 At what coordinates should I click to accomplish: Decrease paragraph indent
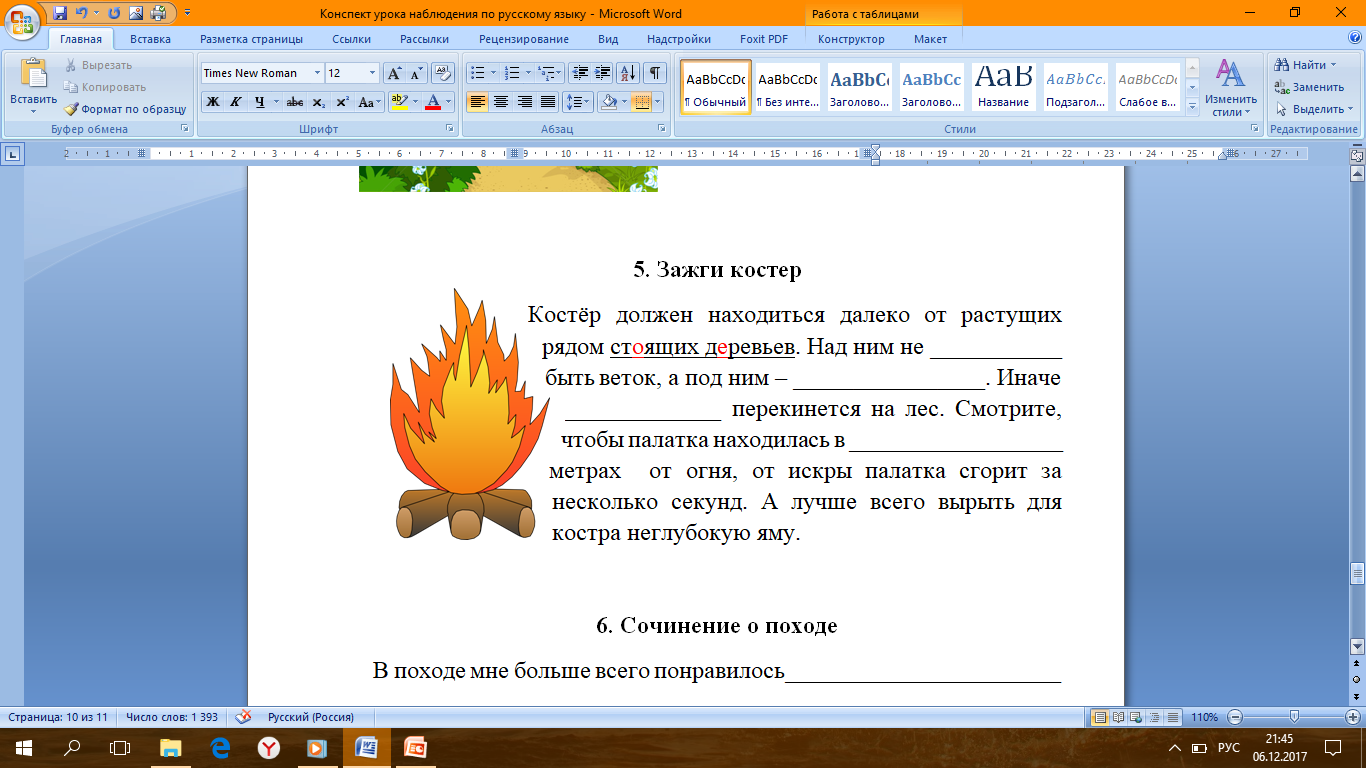(x=580, y=73)
